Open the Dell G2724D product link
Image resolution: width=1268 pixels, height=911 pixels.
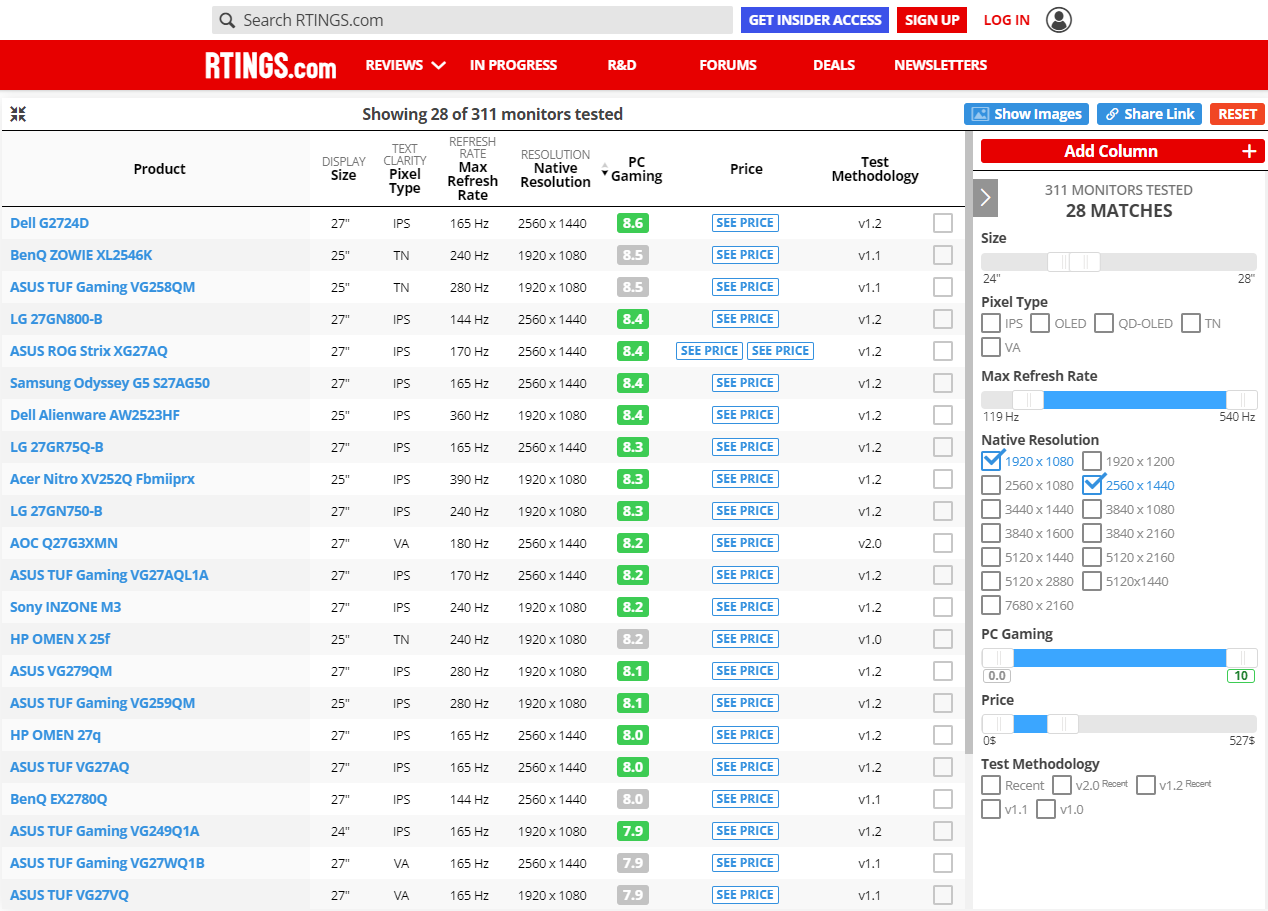(49, 223)
